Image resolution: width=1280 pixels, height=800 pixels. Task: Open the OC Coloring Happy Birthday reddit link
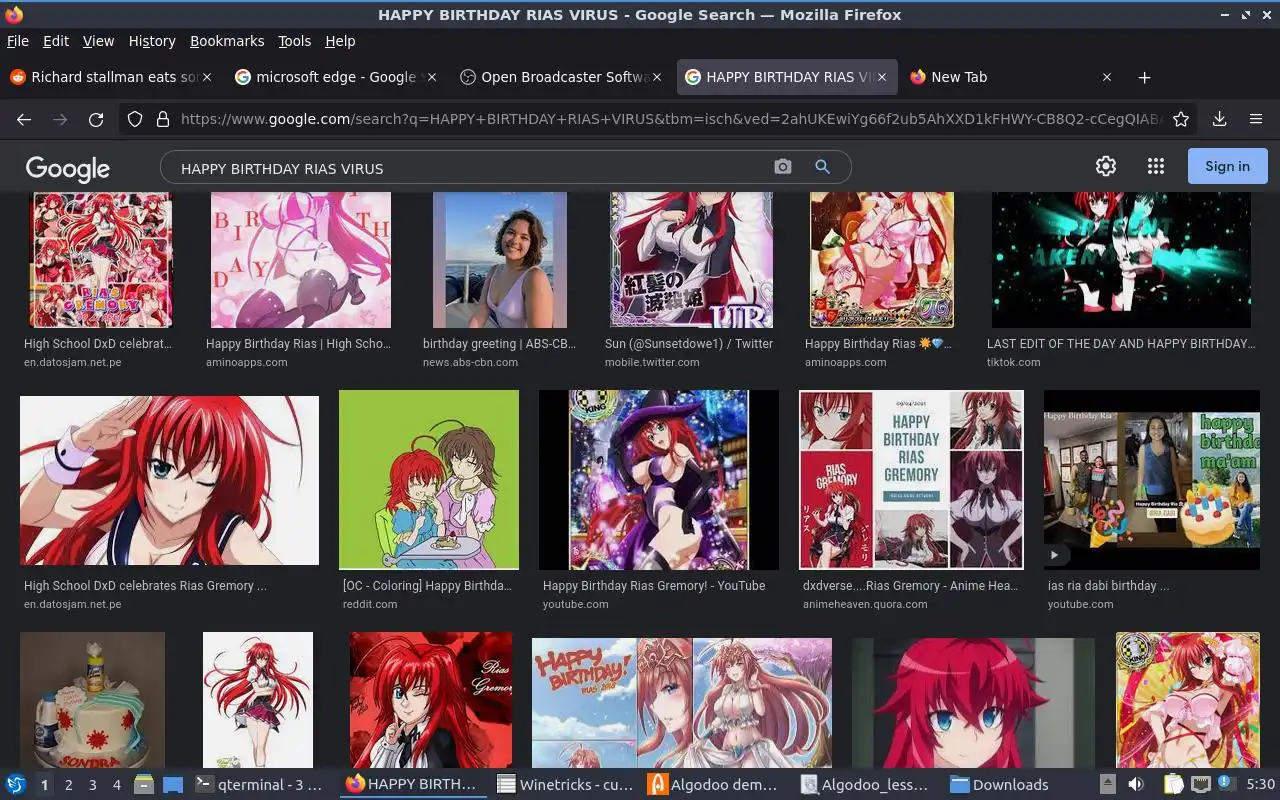pos(427,586)
